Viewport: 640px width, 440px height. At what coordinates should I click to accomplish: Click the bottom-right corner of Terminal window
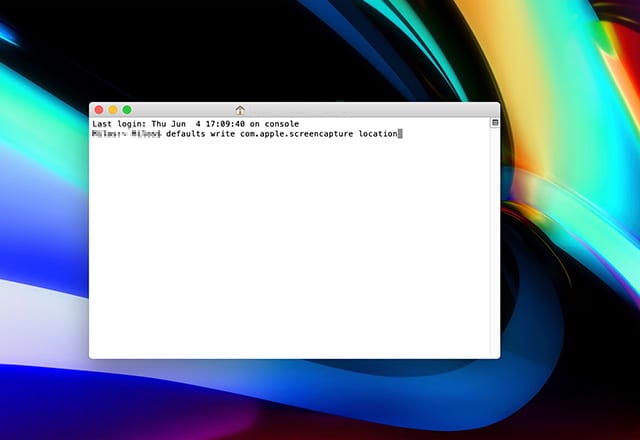click(x=498, y=356)
